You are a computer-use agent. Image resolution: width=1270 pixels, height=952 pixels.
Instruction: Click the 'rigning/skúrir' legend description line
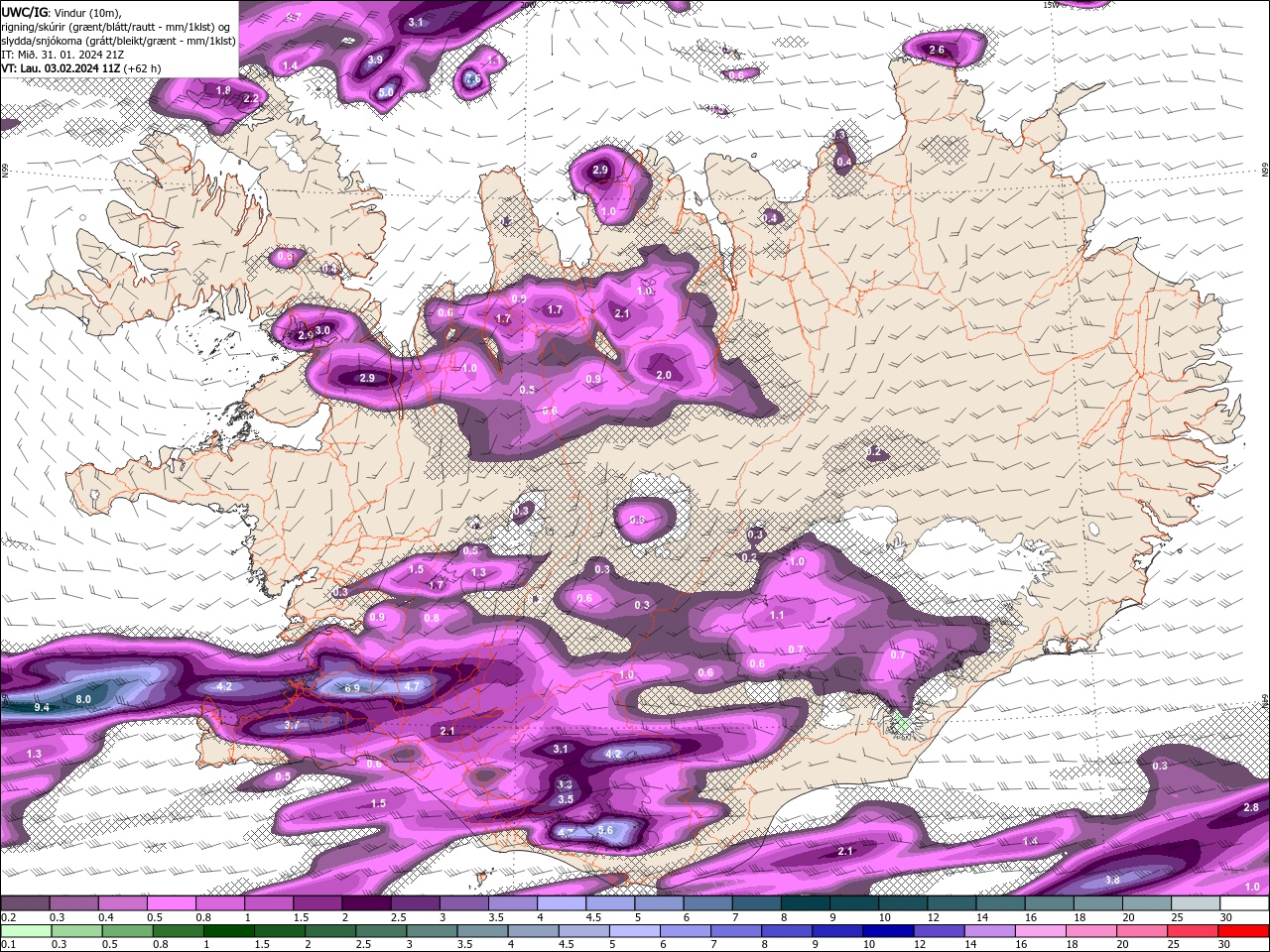point(116,27)
